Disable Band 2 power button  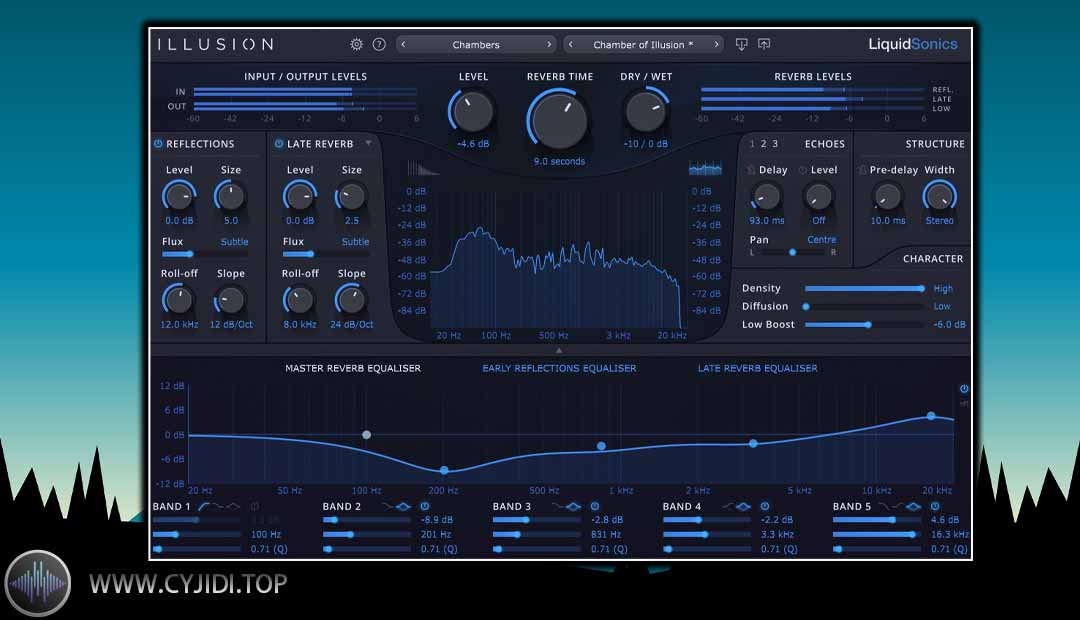coord(425,506)
